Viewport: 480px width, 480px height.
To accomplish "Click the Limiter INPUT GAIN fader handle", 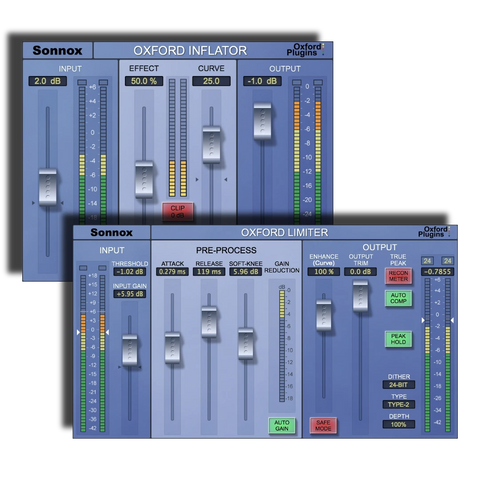I will 130,350.
